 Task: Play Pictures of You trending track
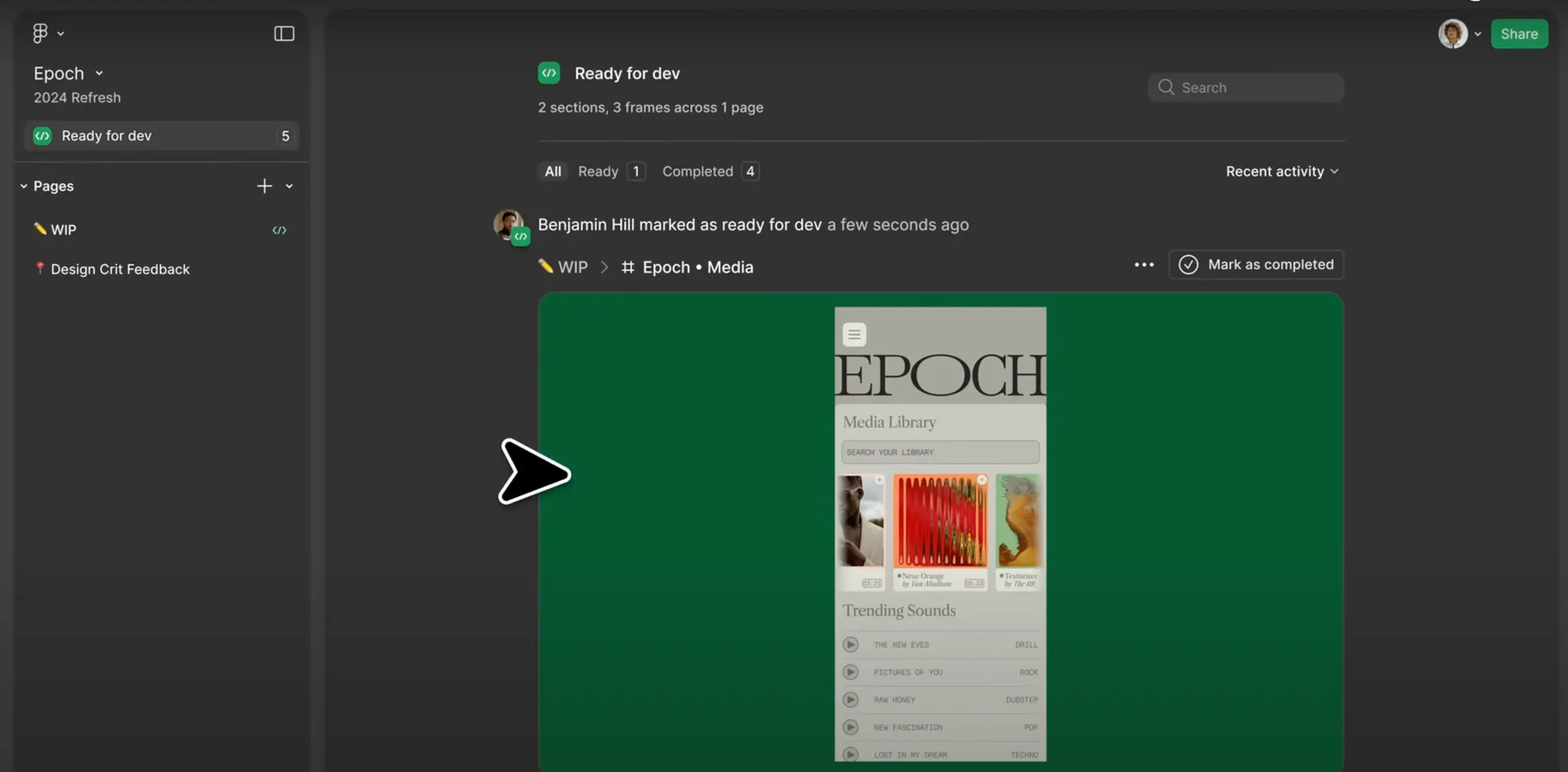click(x=851, y=672)
